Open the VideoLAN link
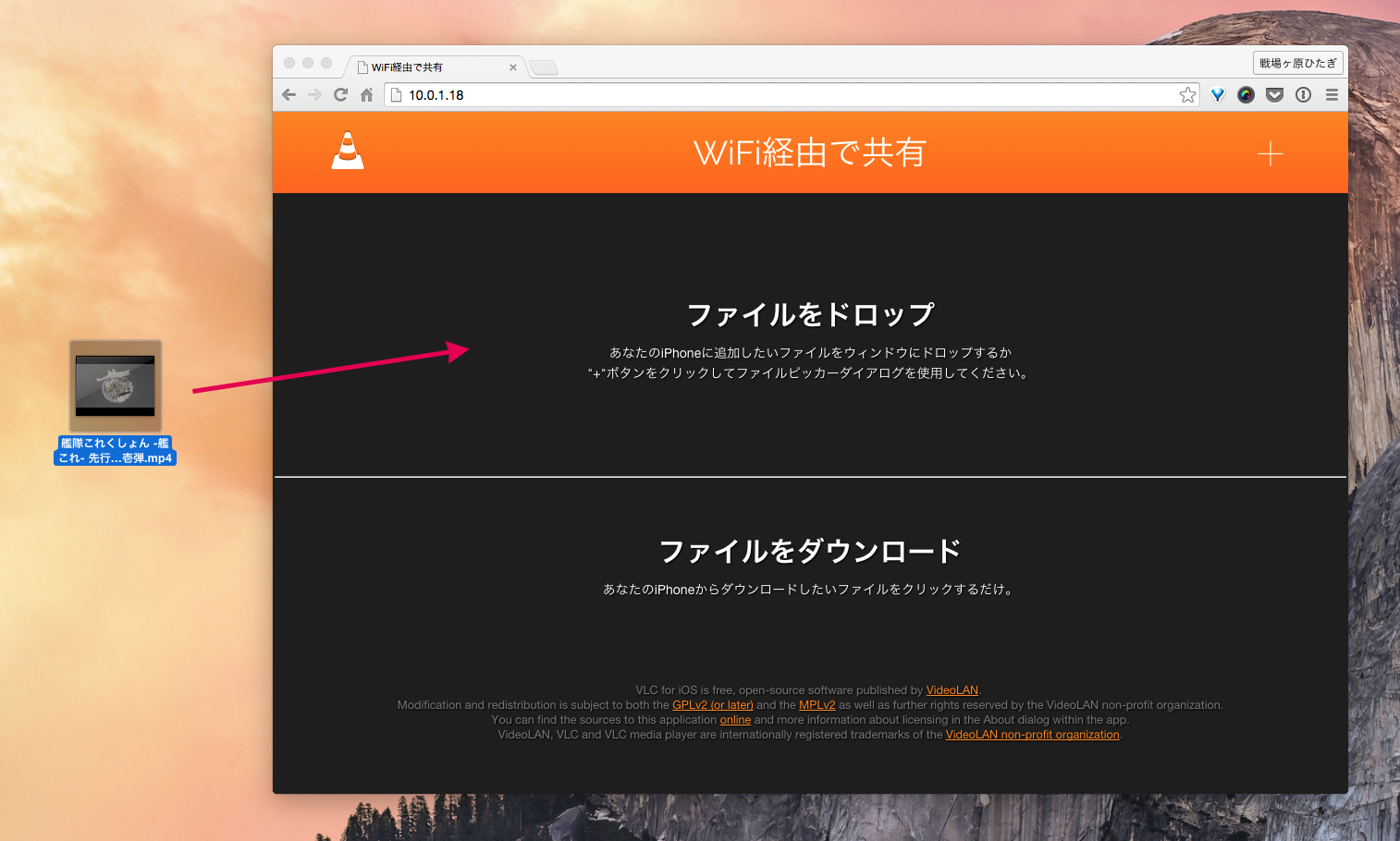 coord(952,690)
